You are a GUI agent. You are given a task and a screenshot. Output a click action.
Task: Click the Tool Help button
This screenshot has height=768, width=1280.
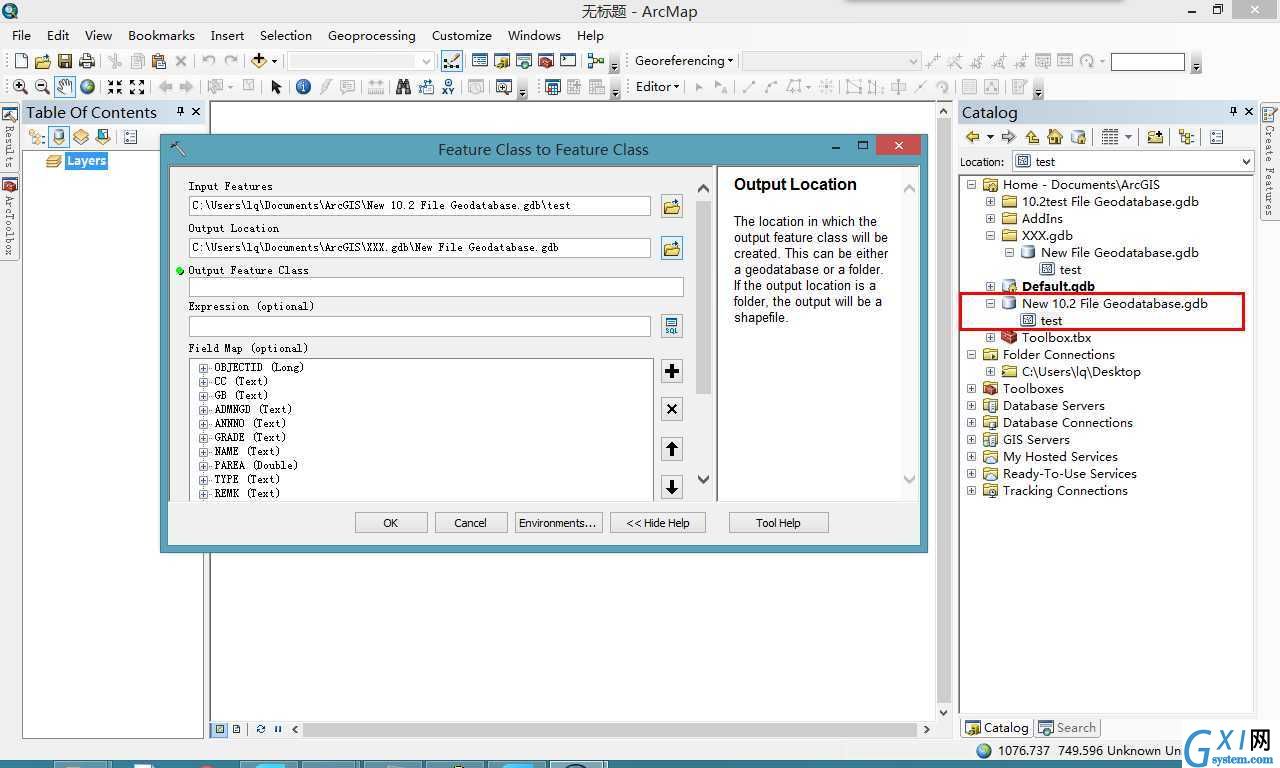[778, 523]
